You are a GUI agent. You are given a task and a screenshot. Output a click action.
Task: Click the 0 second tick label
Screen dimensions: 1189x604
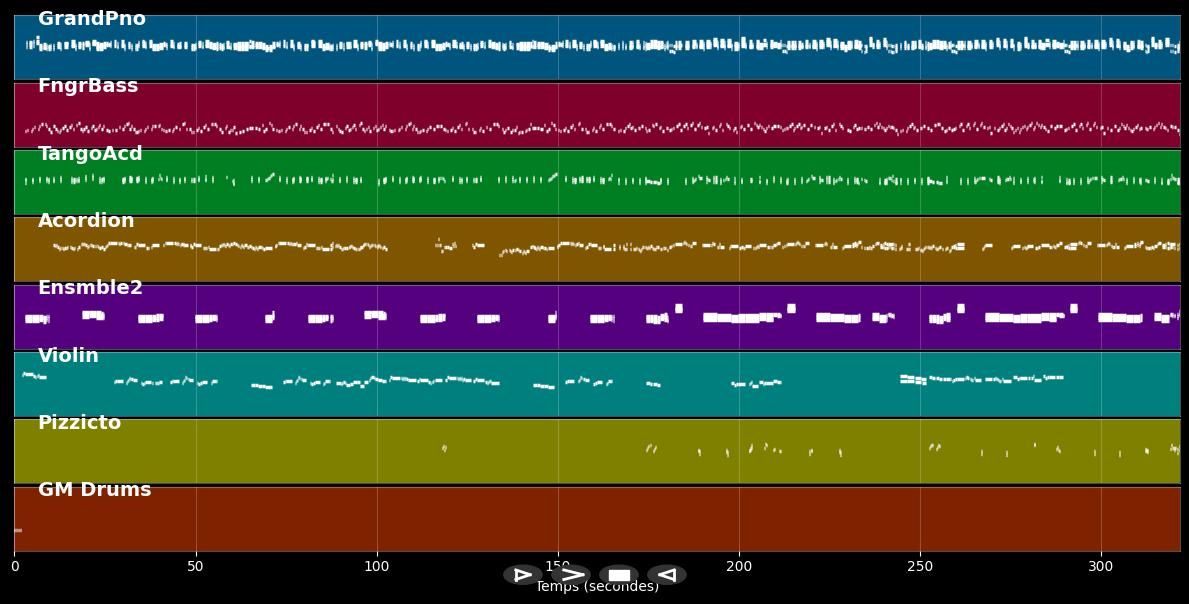coord(15,567)
